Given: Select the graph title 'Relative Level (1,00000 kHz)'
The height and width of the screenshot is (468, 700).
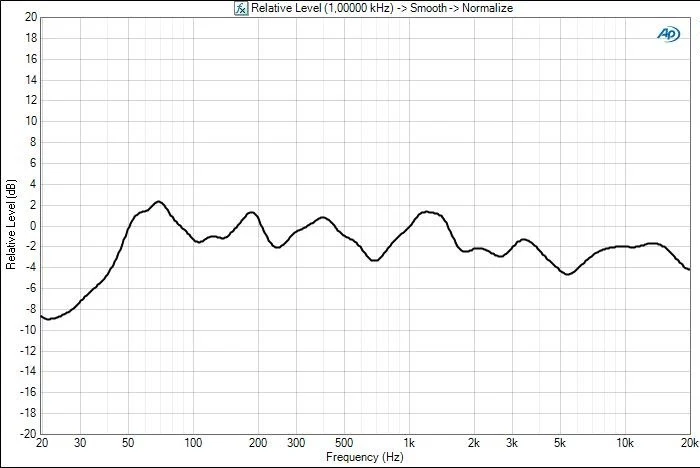Looking at the screenshot, I should 322,8.
